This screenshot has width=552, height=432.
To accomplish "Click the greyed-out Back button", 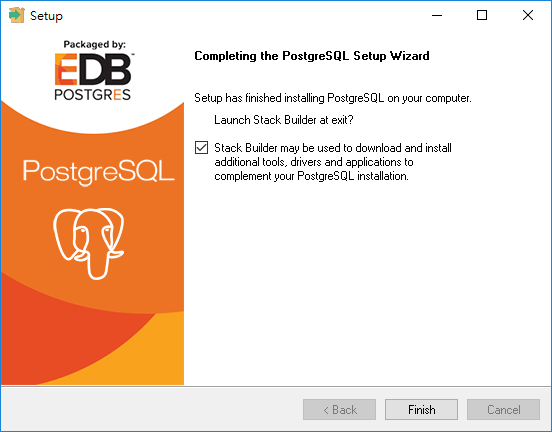I will (339, 409).
